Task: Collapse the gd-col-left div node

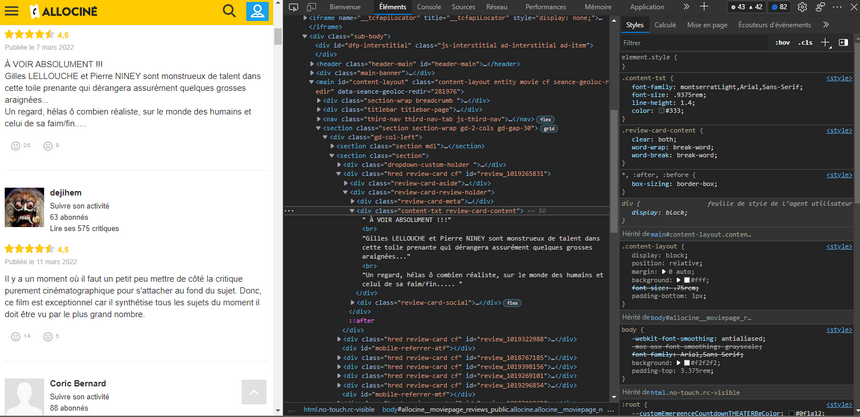Action: pyautogui.click(x=325, y=137)
